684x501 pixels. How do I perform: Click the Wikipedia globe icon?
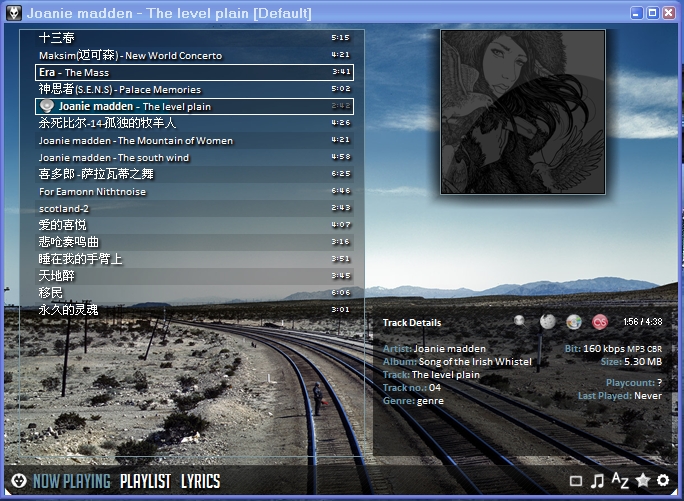coord(547,322)
